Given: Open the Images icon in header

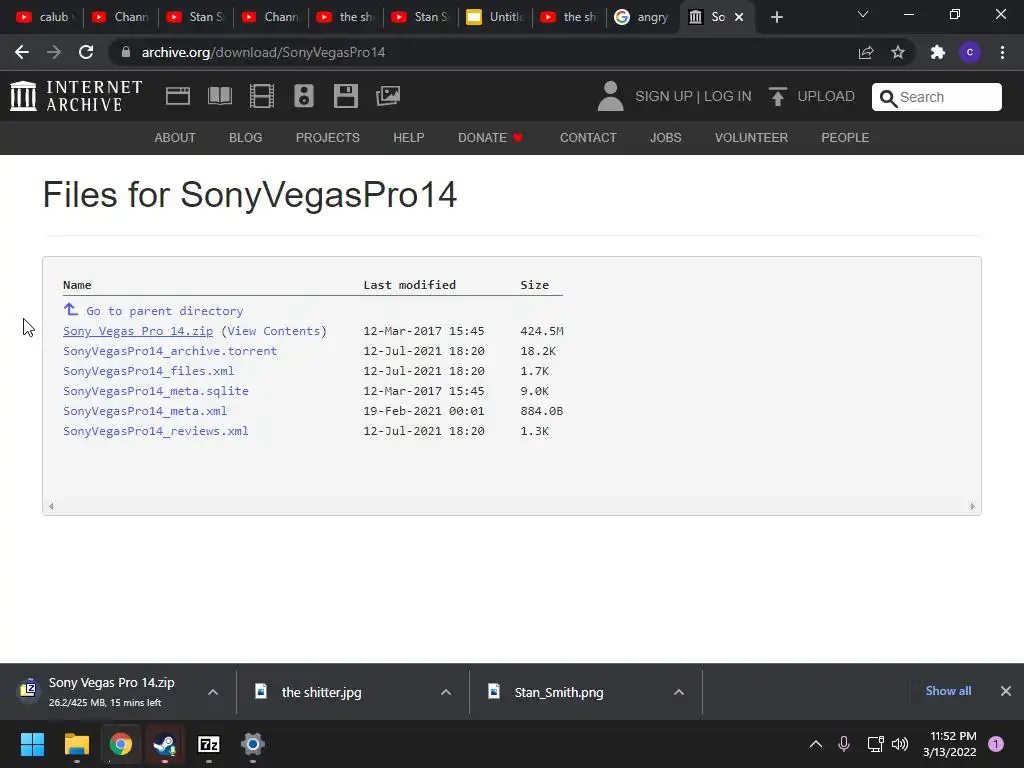Looking at the screenshot, I should (x=388, y=96).
